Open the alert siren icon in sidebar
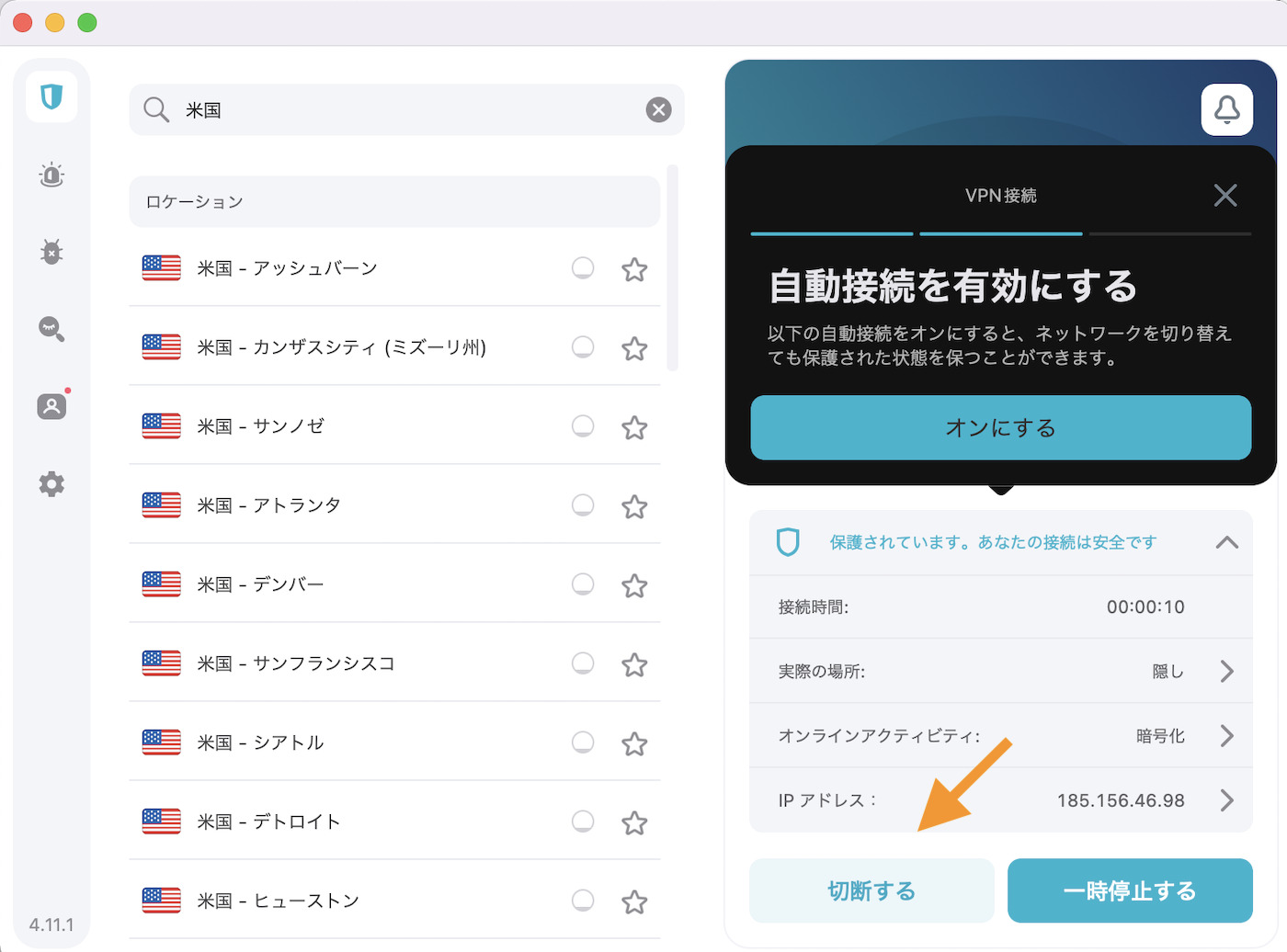Viewport: 1287px width, 952px height. pos(51,175)
